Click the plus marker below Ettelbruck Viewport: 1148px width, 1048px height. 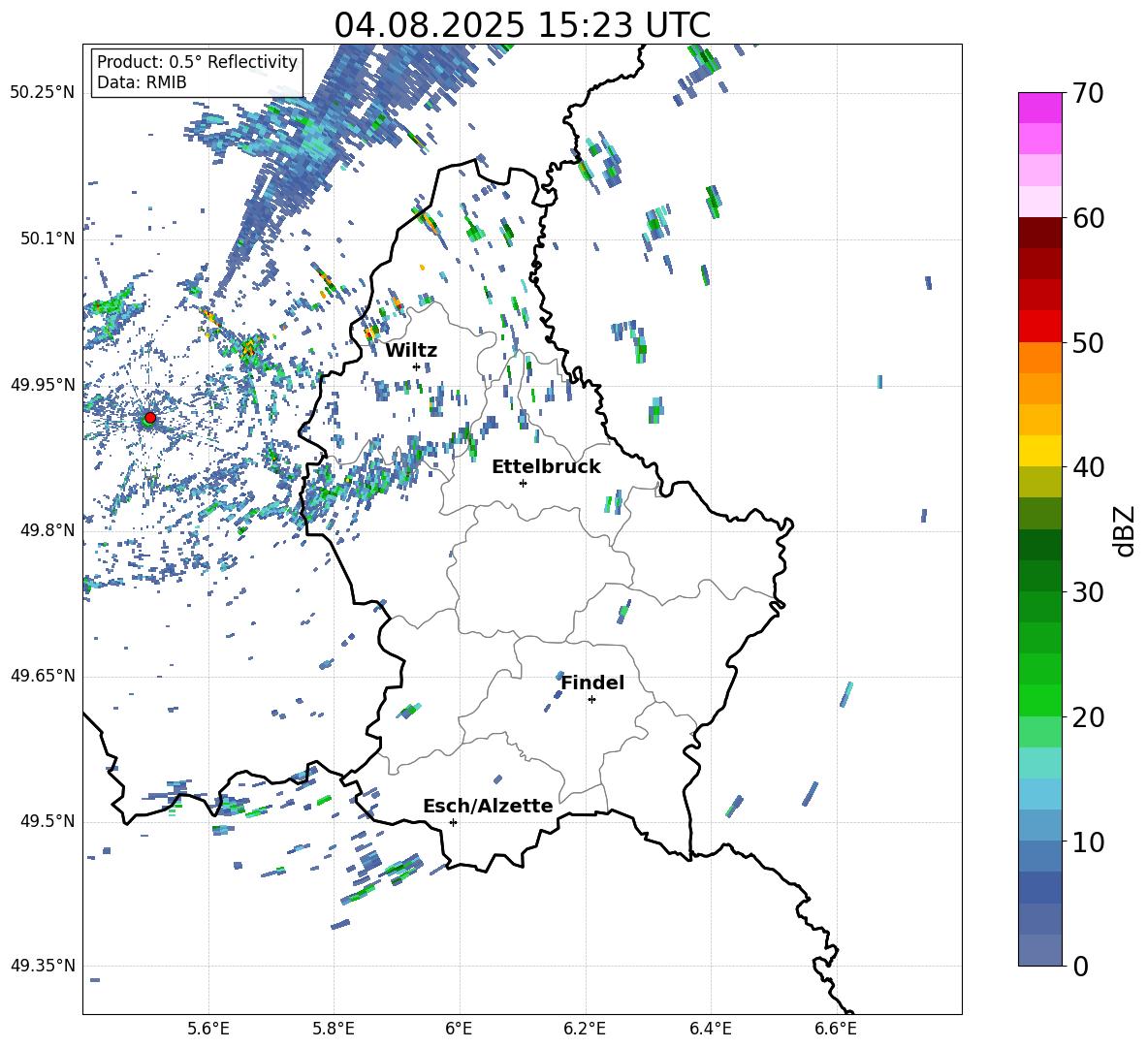[x=523, y=483]
